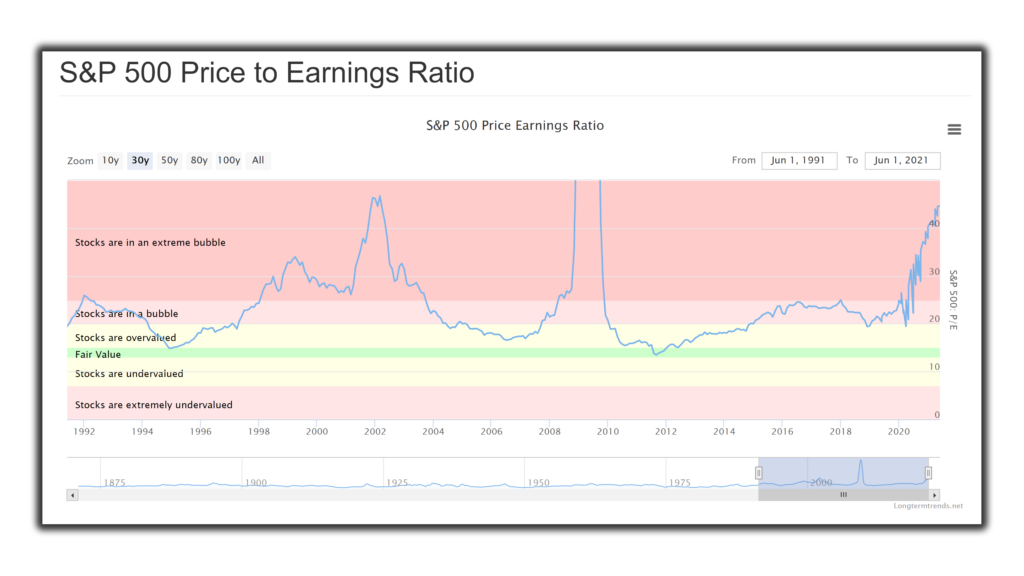This screenshot has height=576, width=1024.
Task: Click the chart title 'S&P 500 Price Earnings Ratio'
Action: pyautogui.click(x=515, y=125)
